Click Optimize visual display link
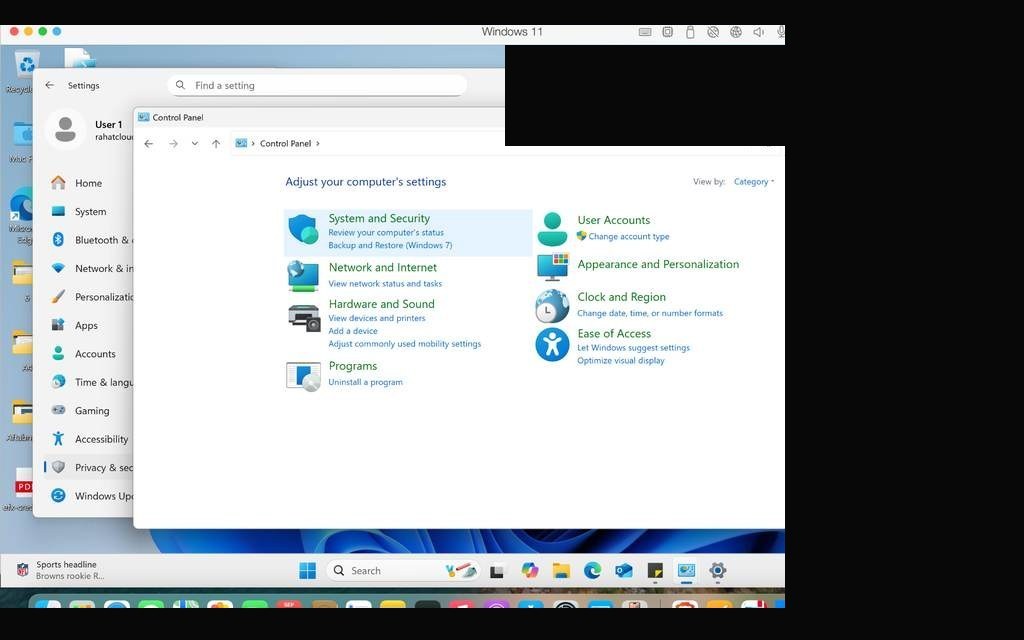The width and height of the screenshot is (1024, 640). point(620,360)
